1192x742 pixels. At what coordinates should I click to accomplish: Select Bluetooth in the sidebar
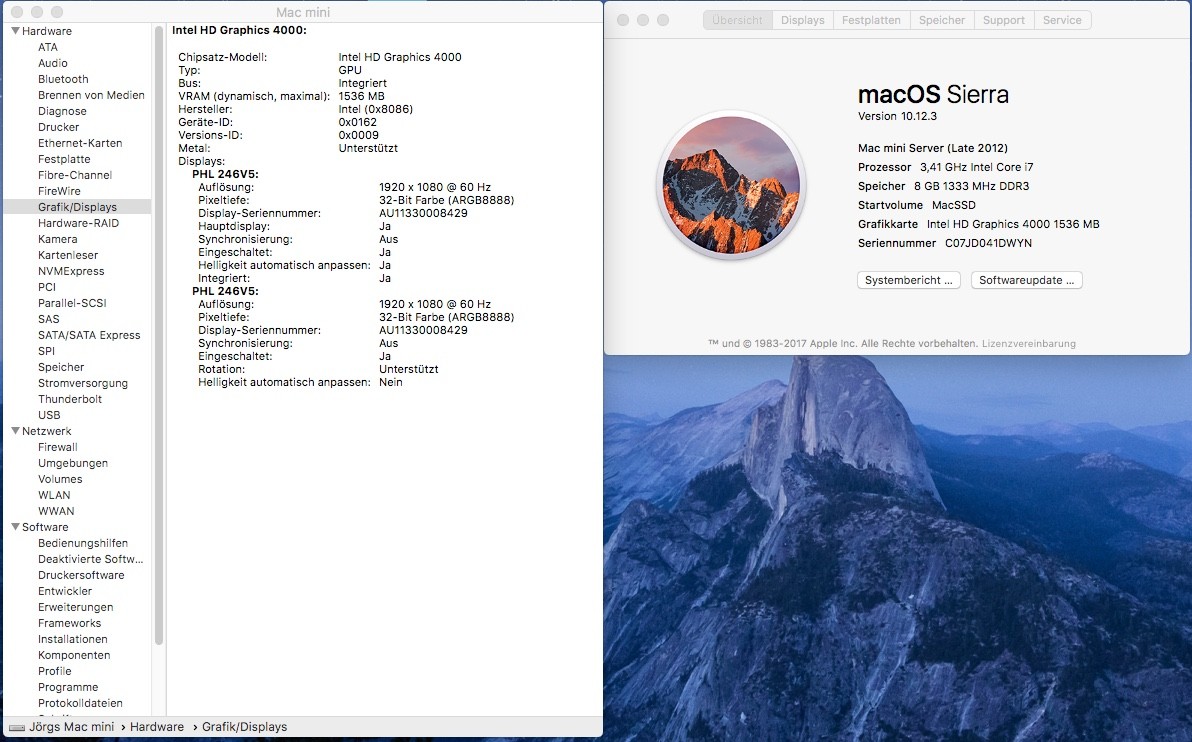[63, 79]
